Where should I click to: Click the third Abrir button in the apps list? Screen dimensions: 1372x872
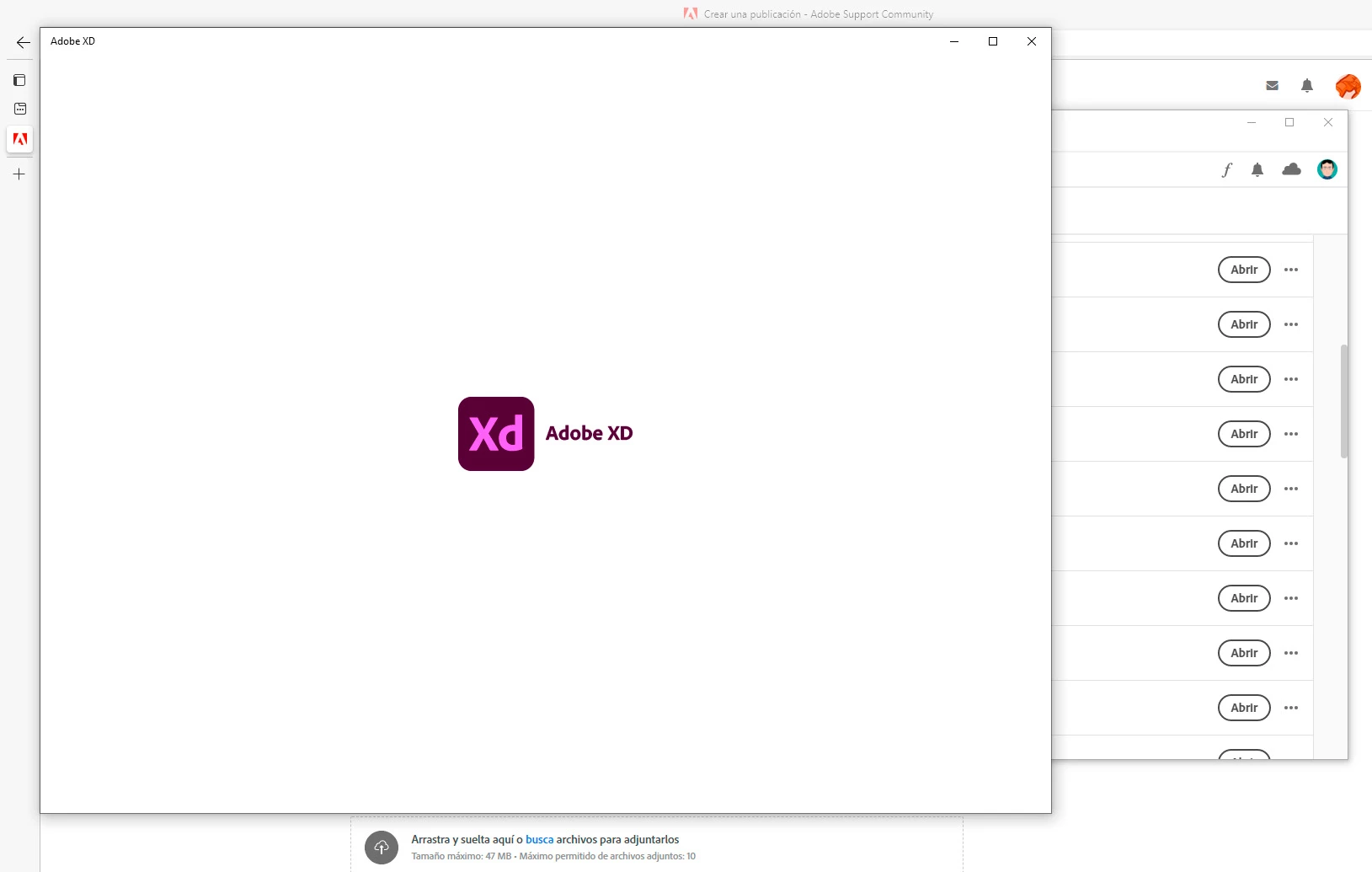[1244, 379]
